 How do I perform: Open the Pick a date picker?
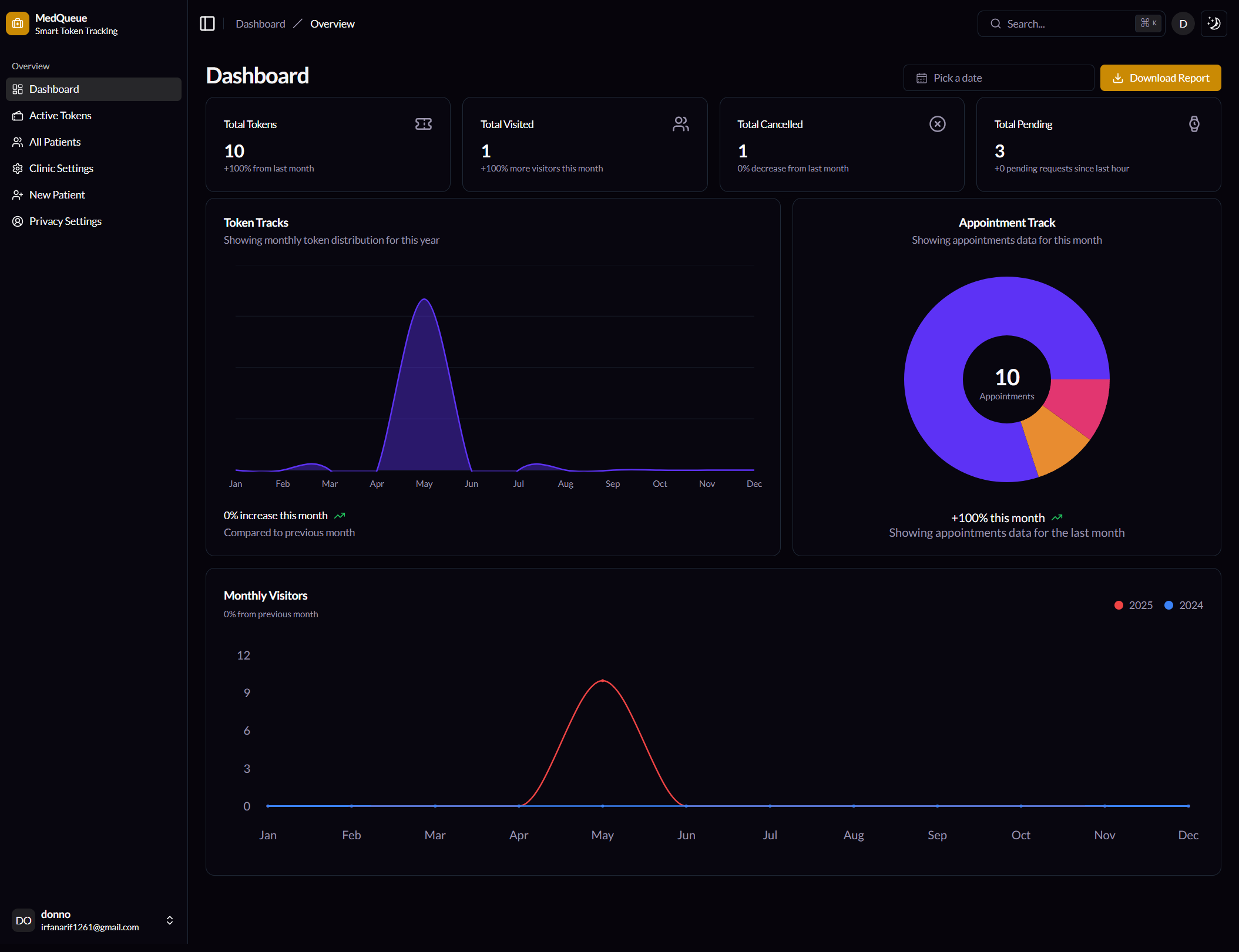pyautogui.click(x=998, y=78)
